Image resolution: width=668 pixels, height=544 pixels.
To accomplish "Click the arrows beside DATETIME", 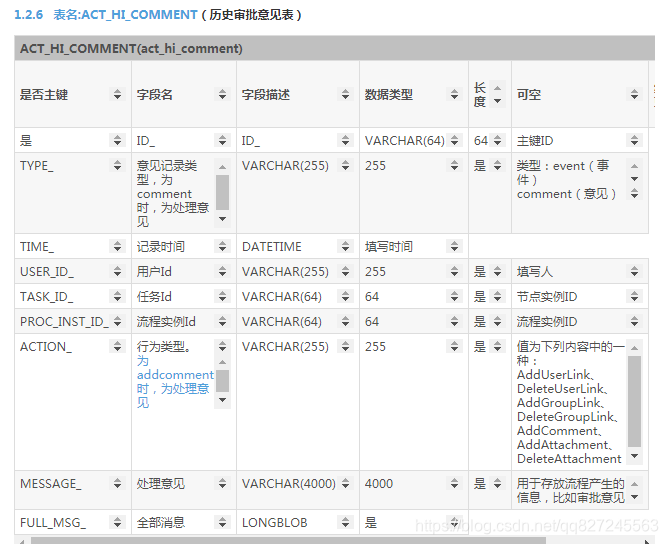I will [x=346, y=246].
